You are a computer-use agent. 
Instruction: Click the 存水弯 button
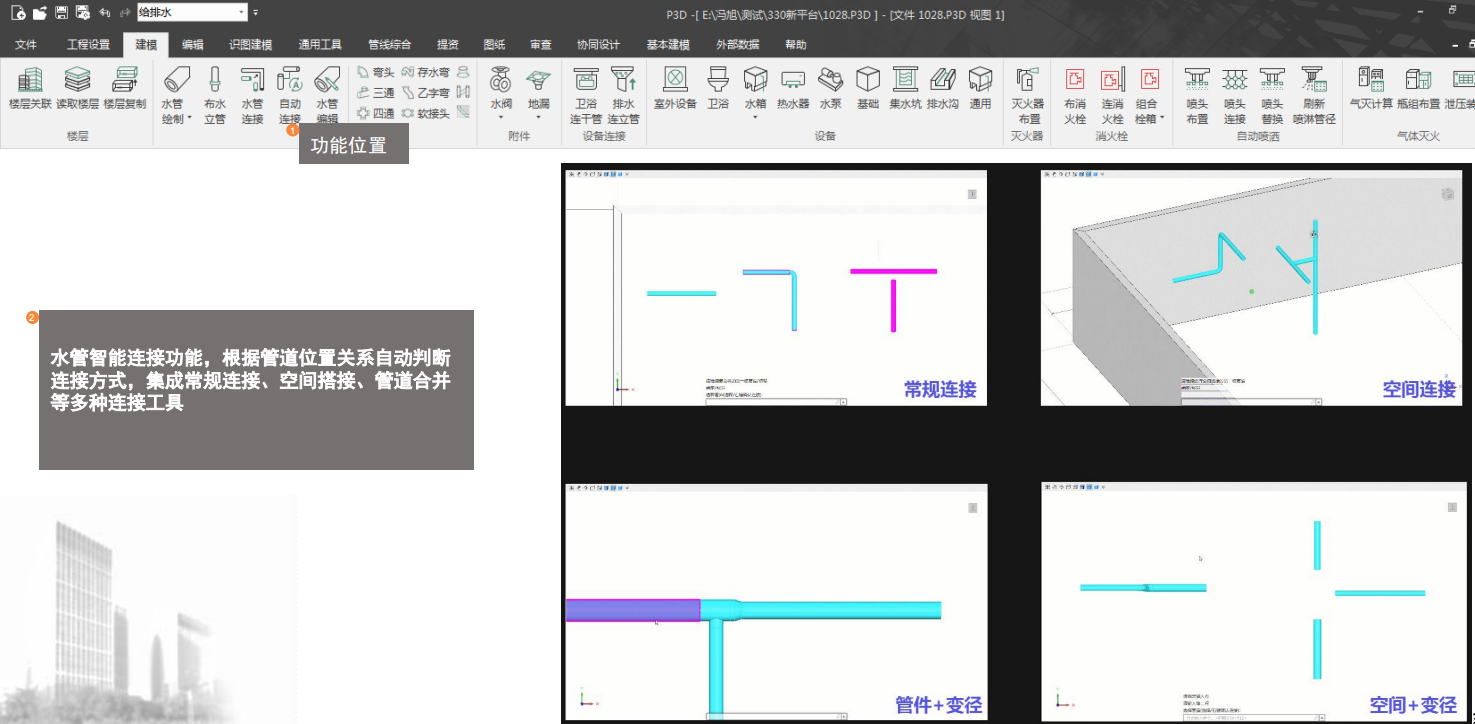(x=426, y=73)
